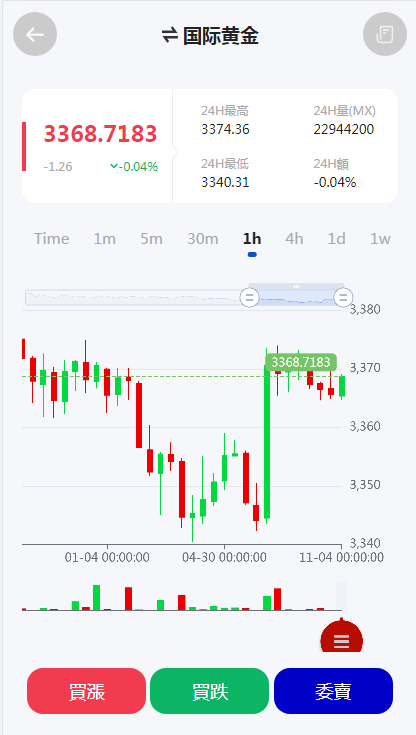Switch to the 1w interval
Viewport: 416px width, 735px height.
click(380, 239)
